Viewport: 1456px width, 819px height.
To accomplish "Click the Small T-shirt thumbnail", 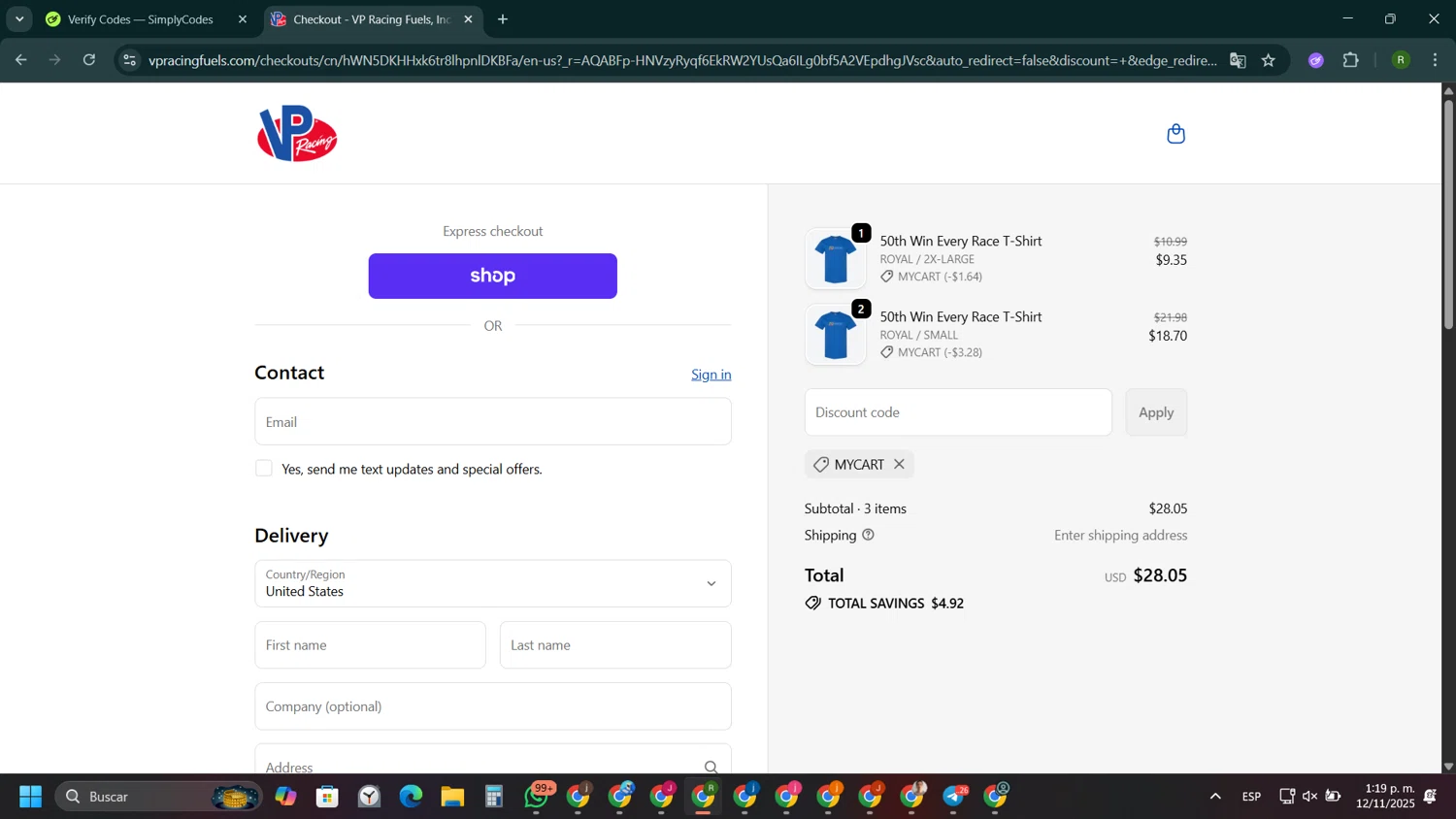I will tap(835, 335).
